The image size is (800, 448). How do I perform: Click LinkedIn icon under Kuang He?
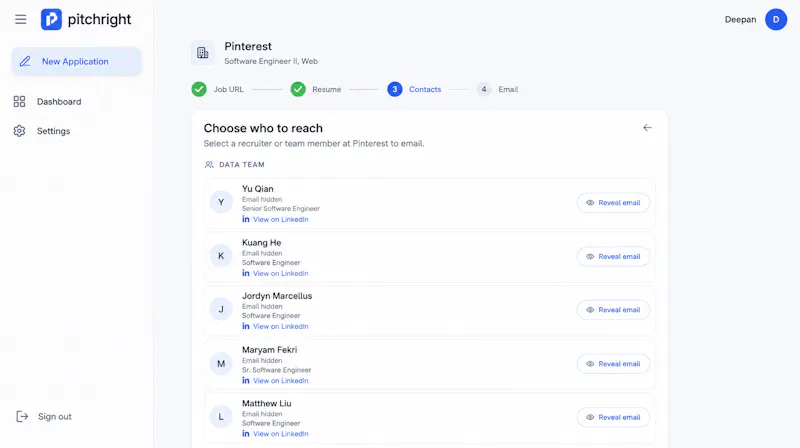pyautogui.click(x=246, y=273)
